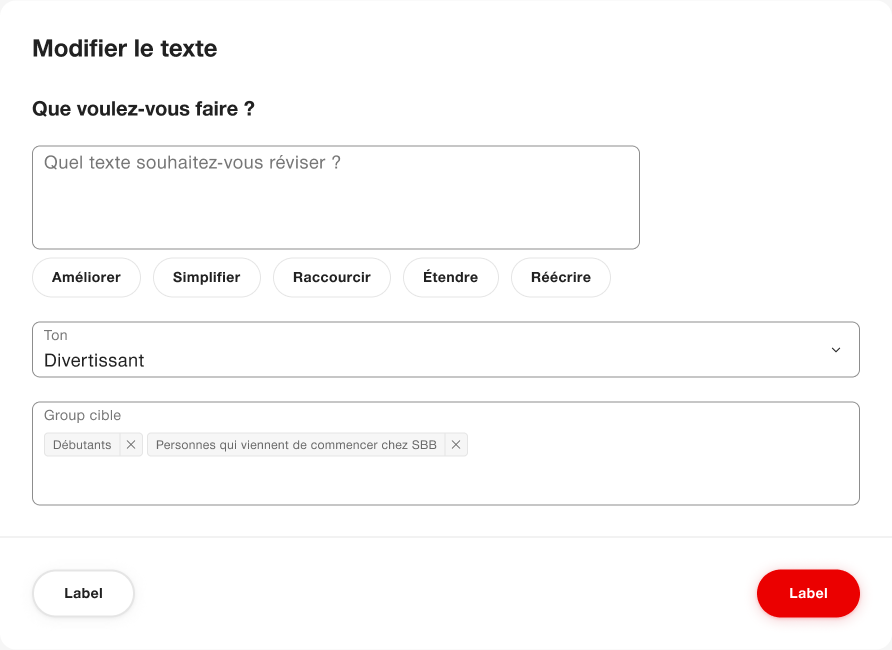Remove the Débutants chip via its X icon
This screenshot has width=892, height=650.
[x=131, y=444]
